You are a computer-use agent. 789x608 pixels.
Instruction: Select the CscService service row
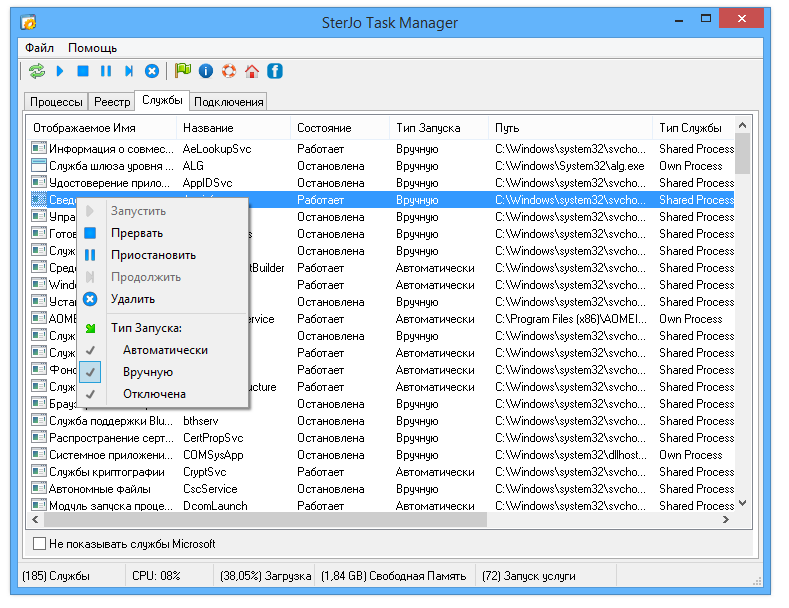point(381,489)
